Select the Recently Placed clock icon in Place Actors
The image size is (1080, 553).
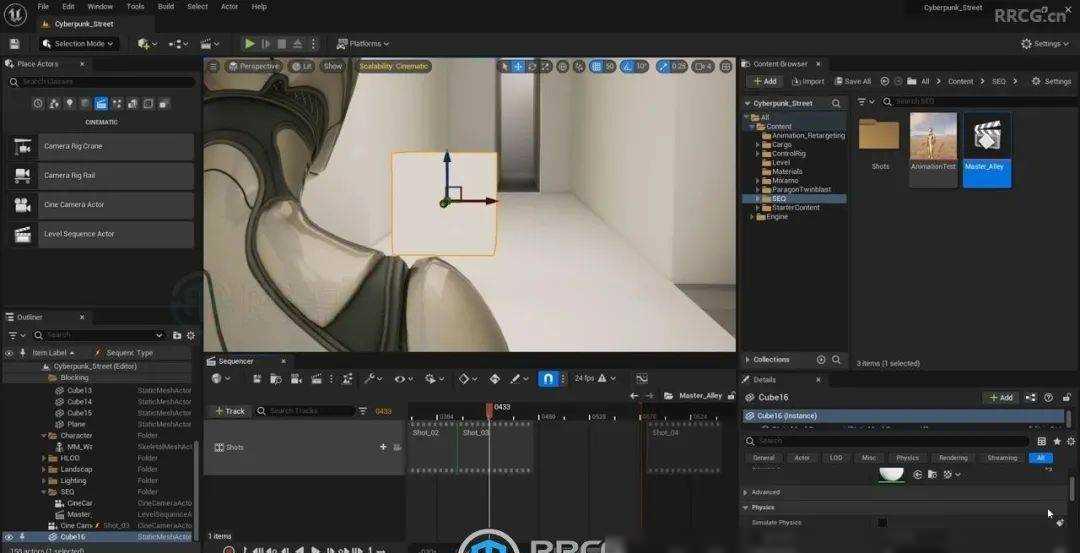click(x=38, y=104)
